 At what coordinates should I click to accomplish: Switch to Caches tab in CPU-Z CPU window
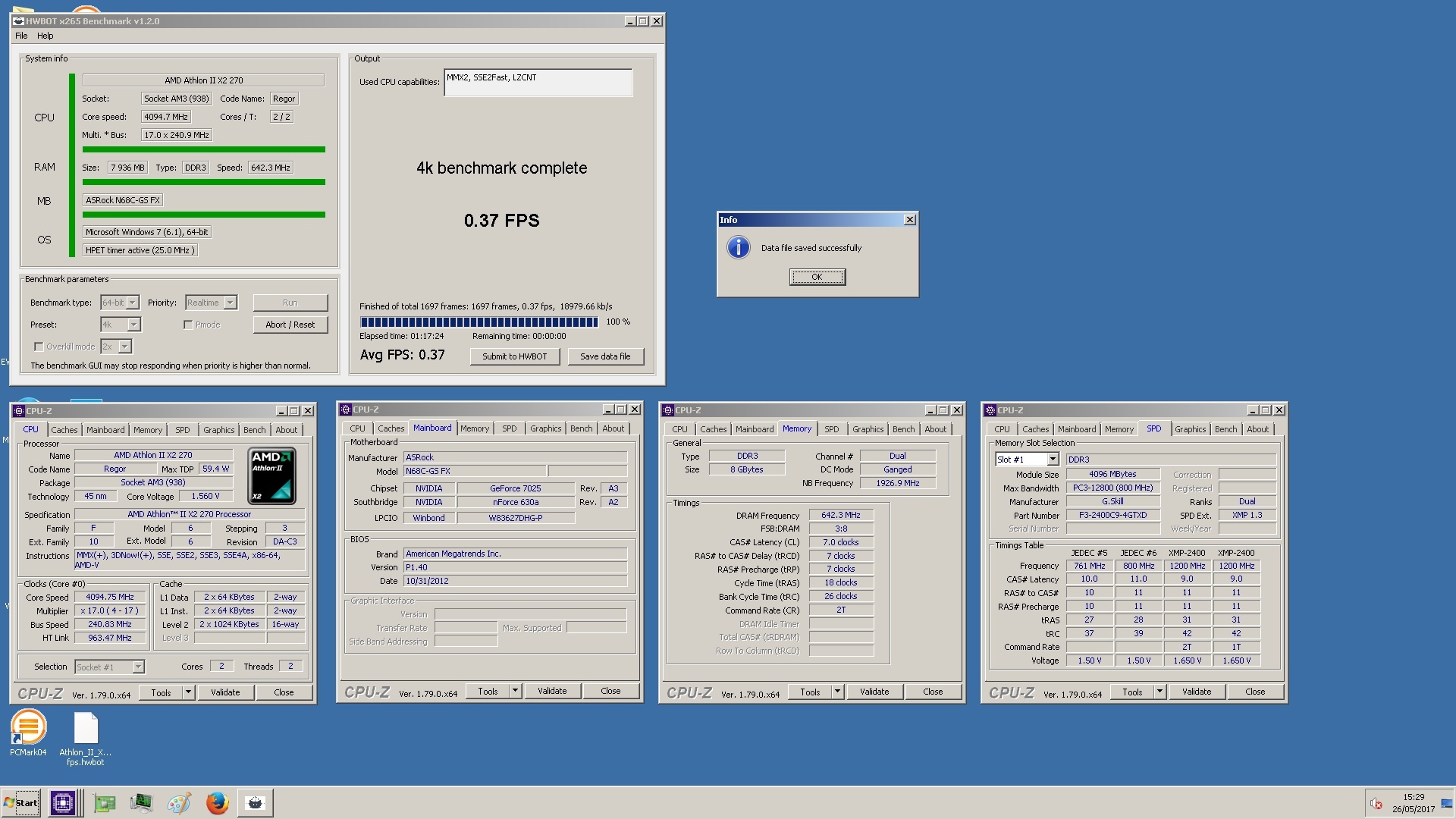pos(64,430)
